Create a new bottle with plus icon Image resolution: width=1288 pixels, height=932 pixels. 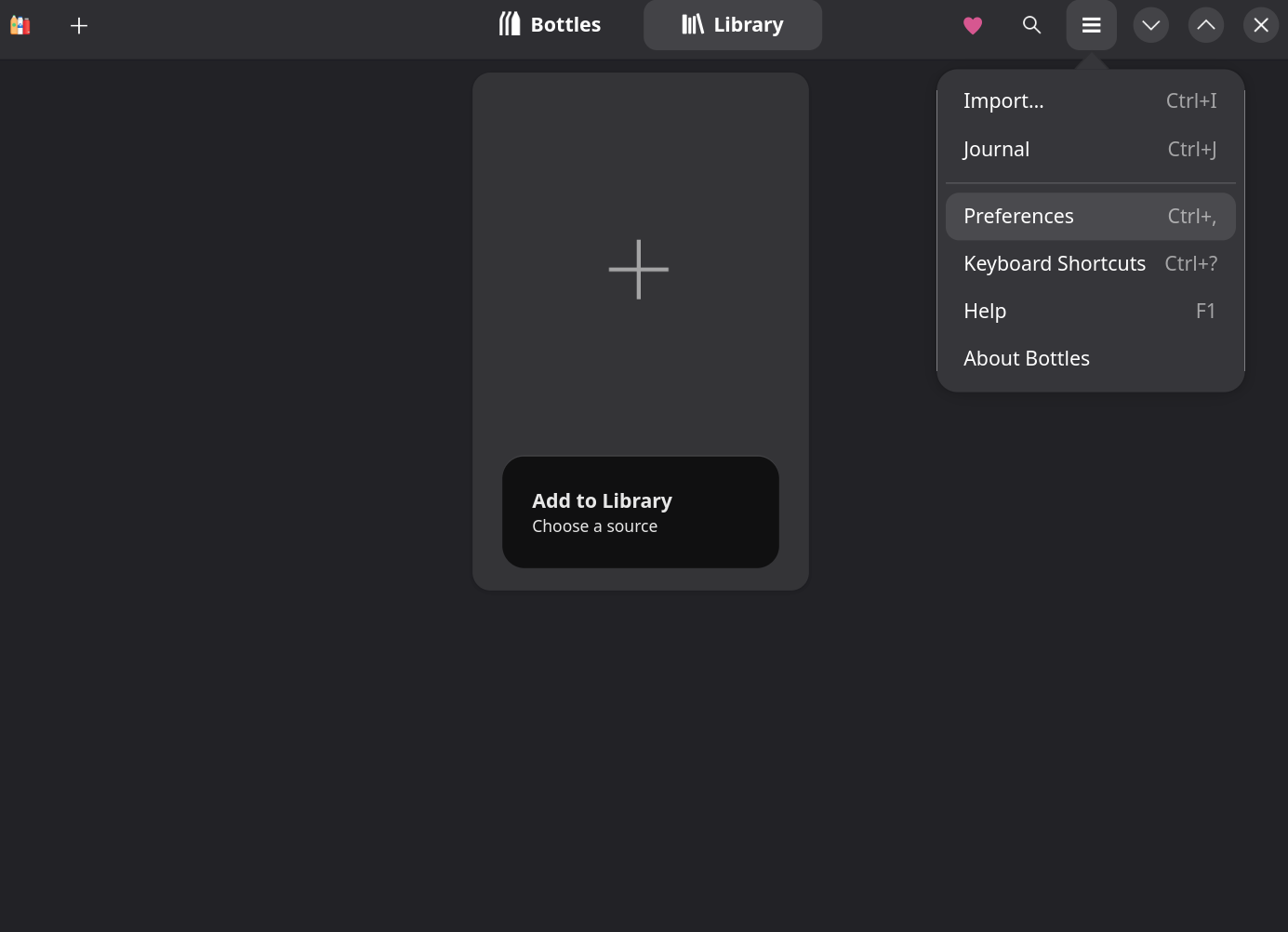coord(79,25)
